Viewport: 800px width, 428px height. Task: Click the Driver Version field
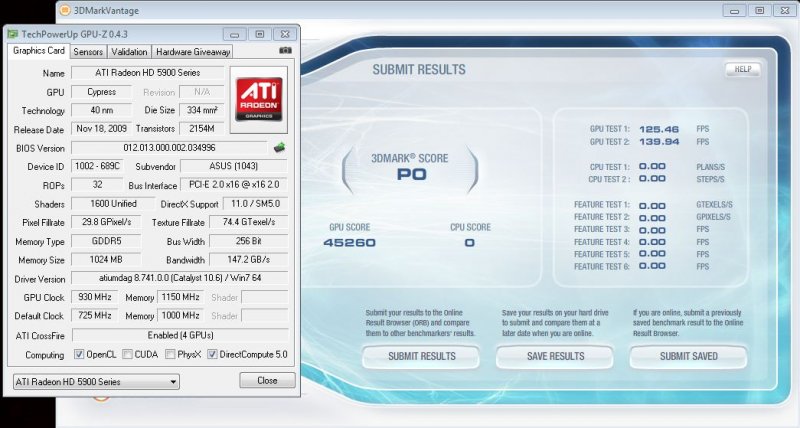coord(180,278)
